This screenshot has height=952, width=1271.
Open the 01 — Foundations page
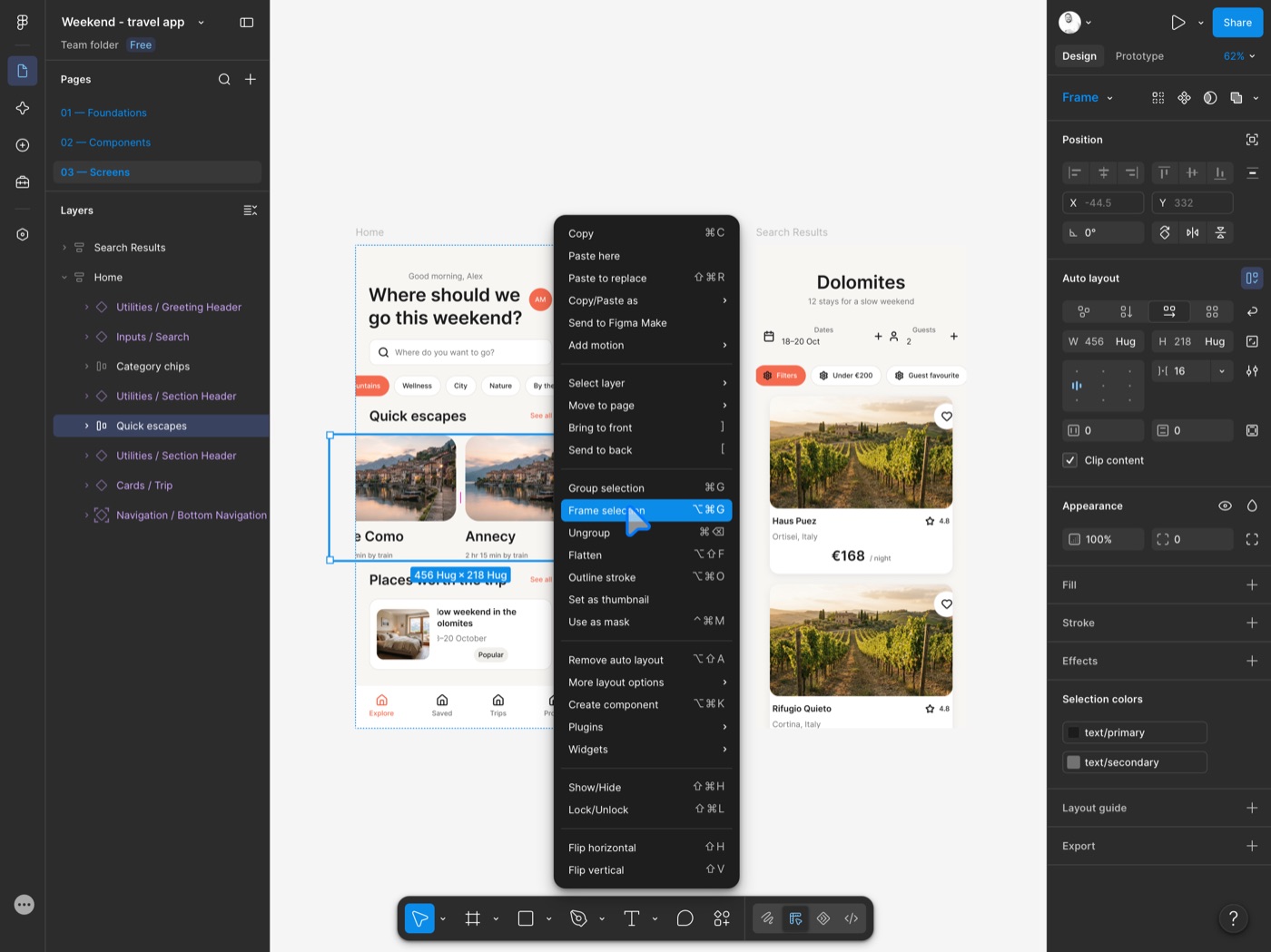pos(103,113)
